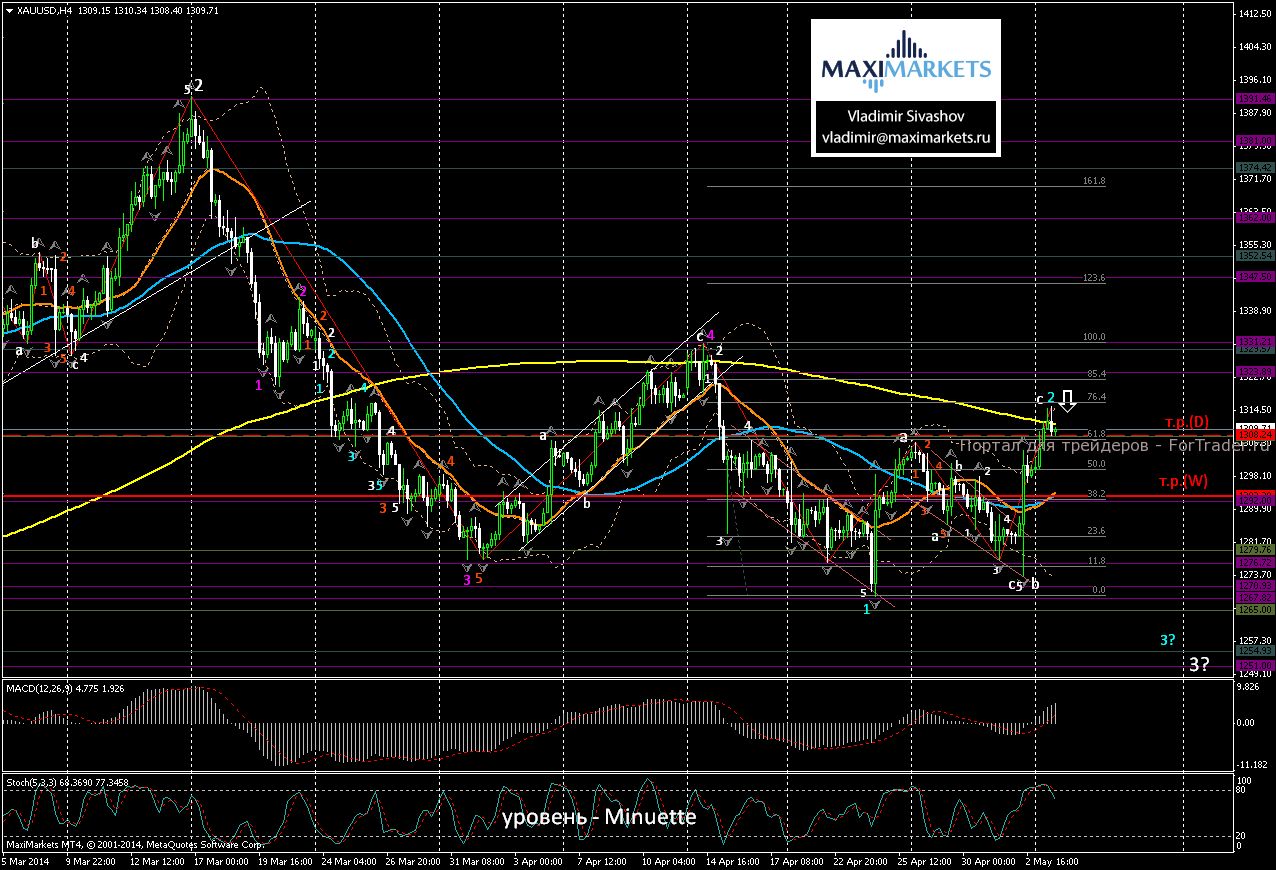Click the vladimir@maximarkets.ru email address
The image size is (1276, 870).
[905, 139]
